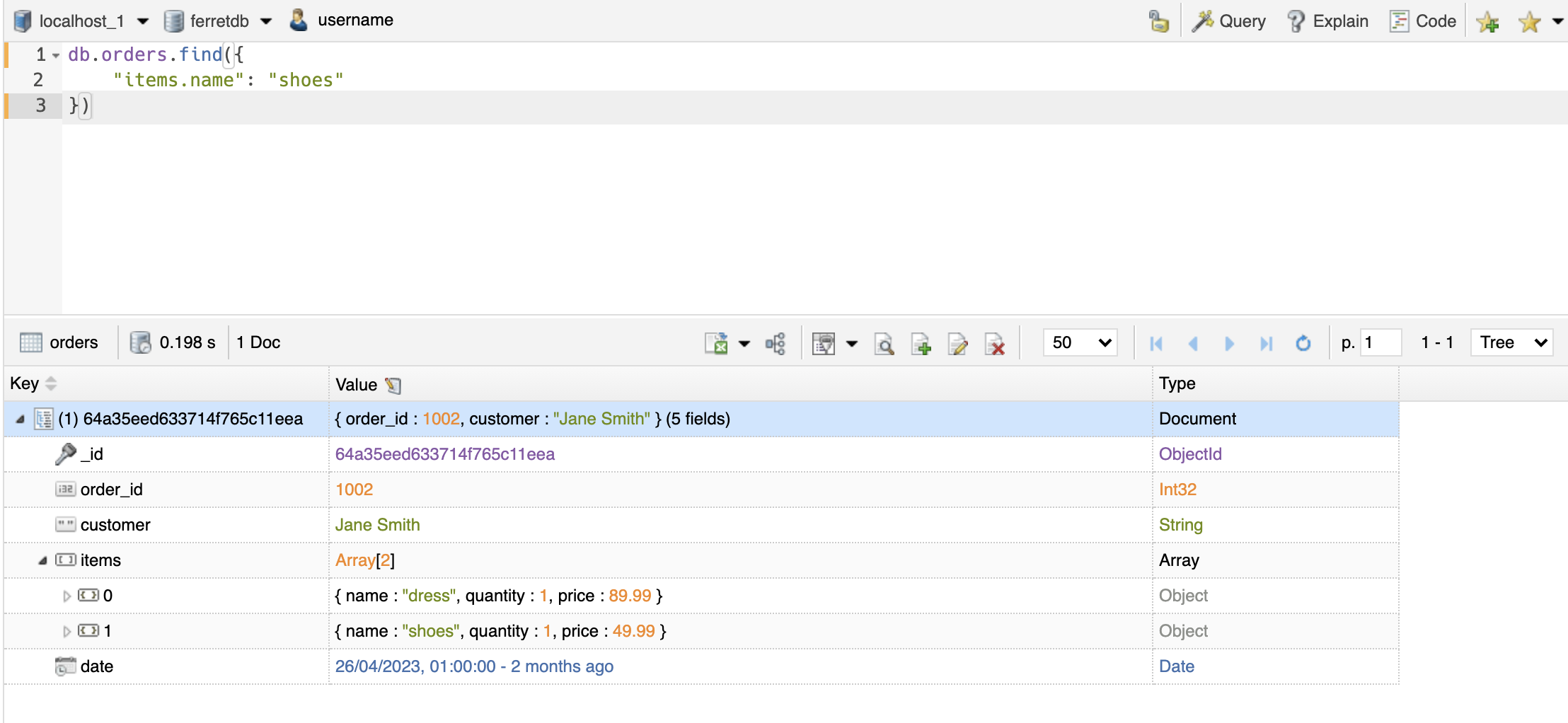Go to the next results page

1230,343
